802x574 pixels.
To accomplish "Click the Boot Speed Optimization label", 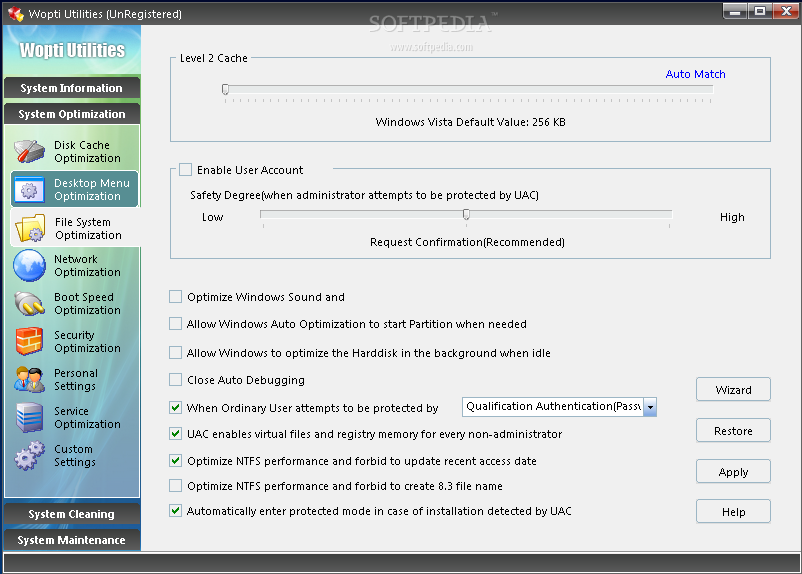I will [x=87, y=303].
